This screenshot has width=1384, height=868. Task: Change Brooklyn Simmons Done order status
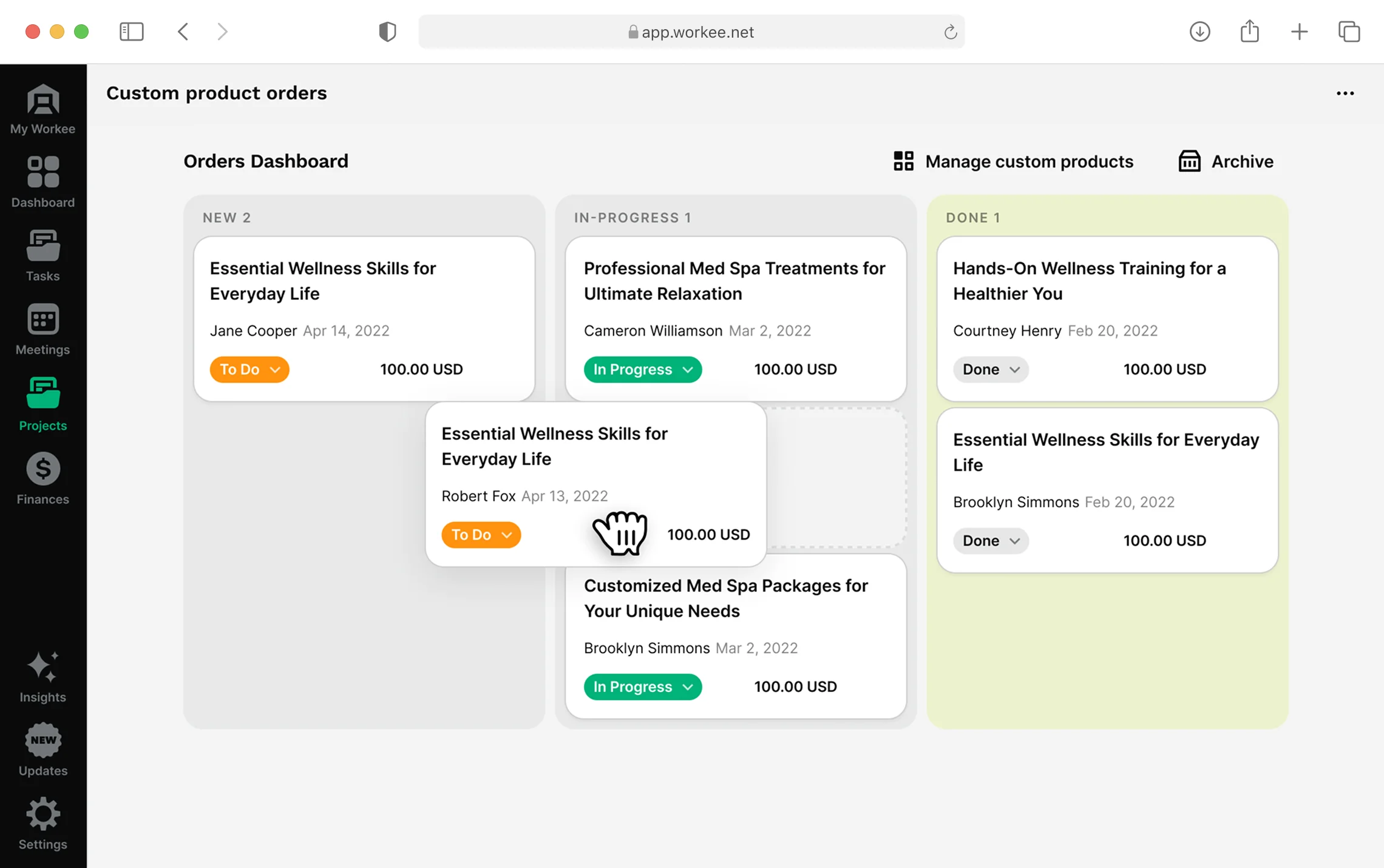(990, 540)
